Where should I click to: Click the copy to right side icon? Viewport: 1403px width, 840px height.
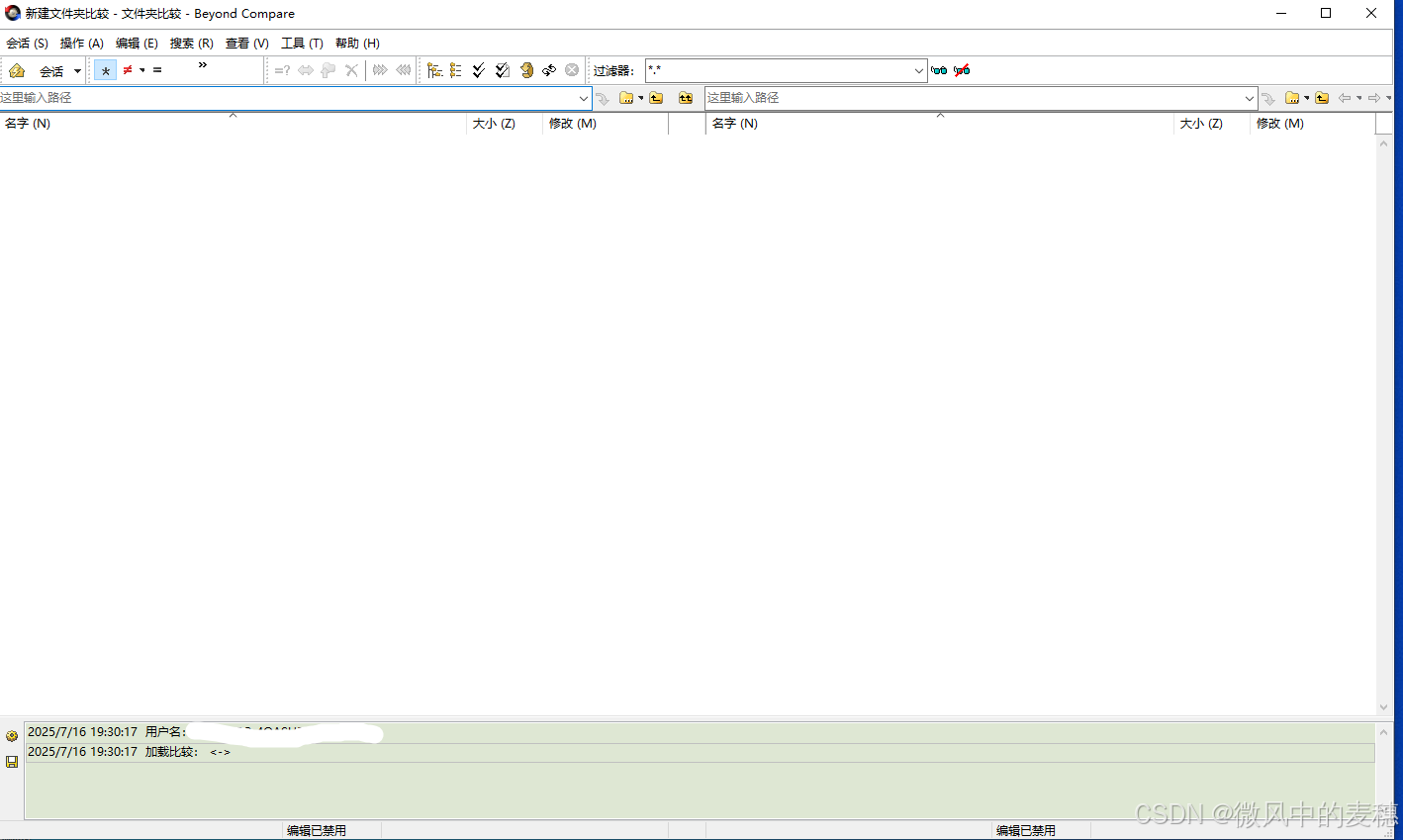(380, 70)
